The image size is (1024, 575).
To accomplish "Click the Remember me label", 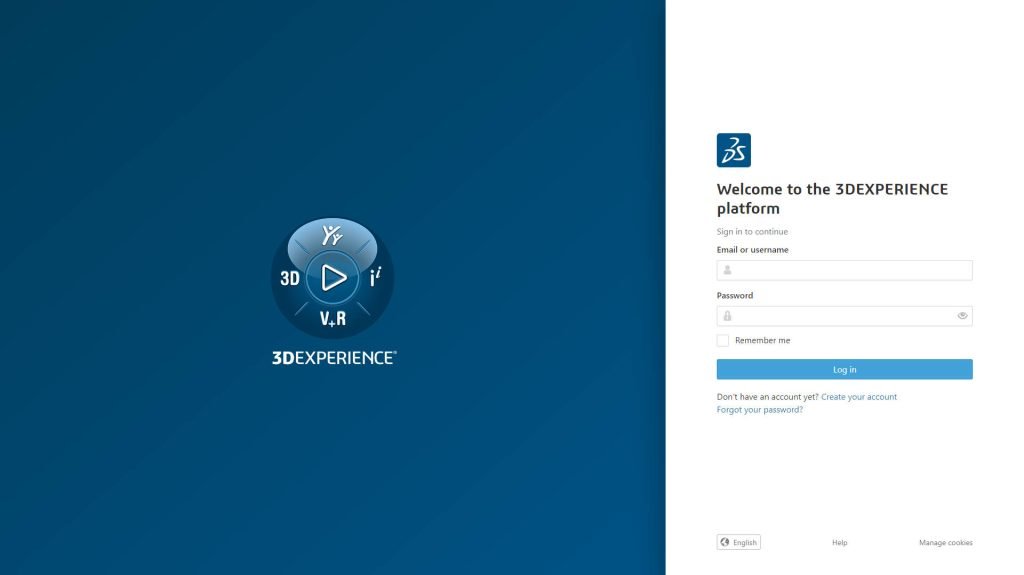I will coord(762,340).
